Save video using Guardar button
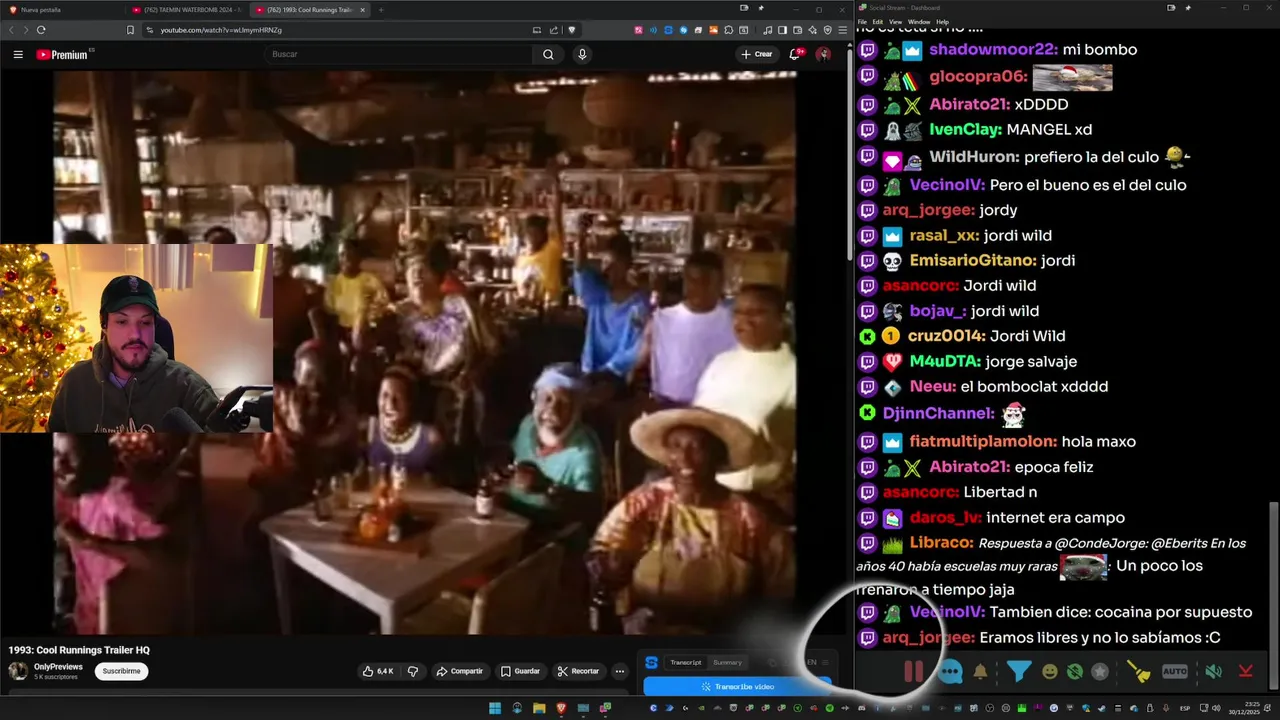1280x720 pixels. pos(521,671)
